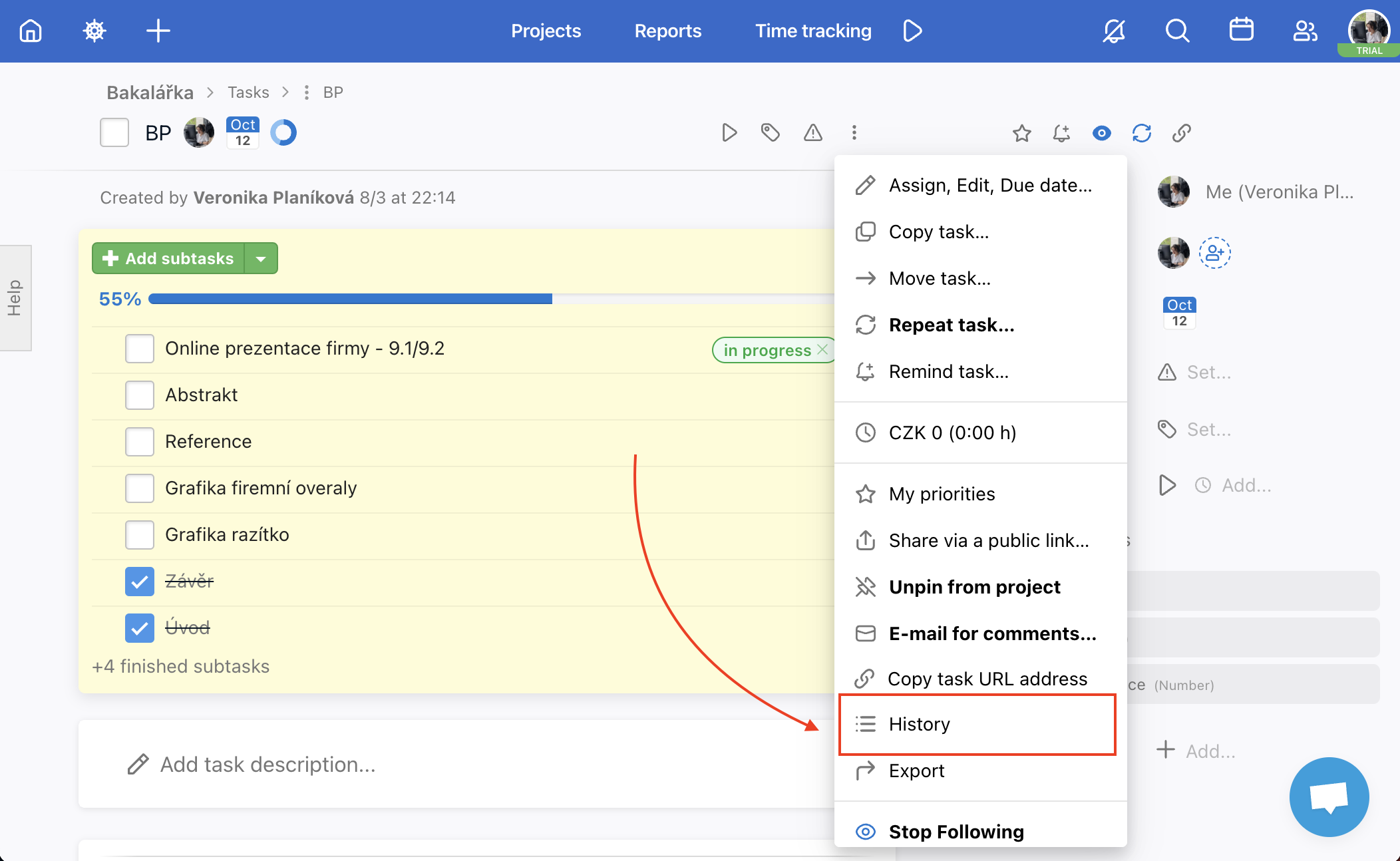Select Assign, Edit, Due date... menu entry
Image resolution: width=1400 pixels, height=861 pixels.
981,185
